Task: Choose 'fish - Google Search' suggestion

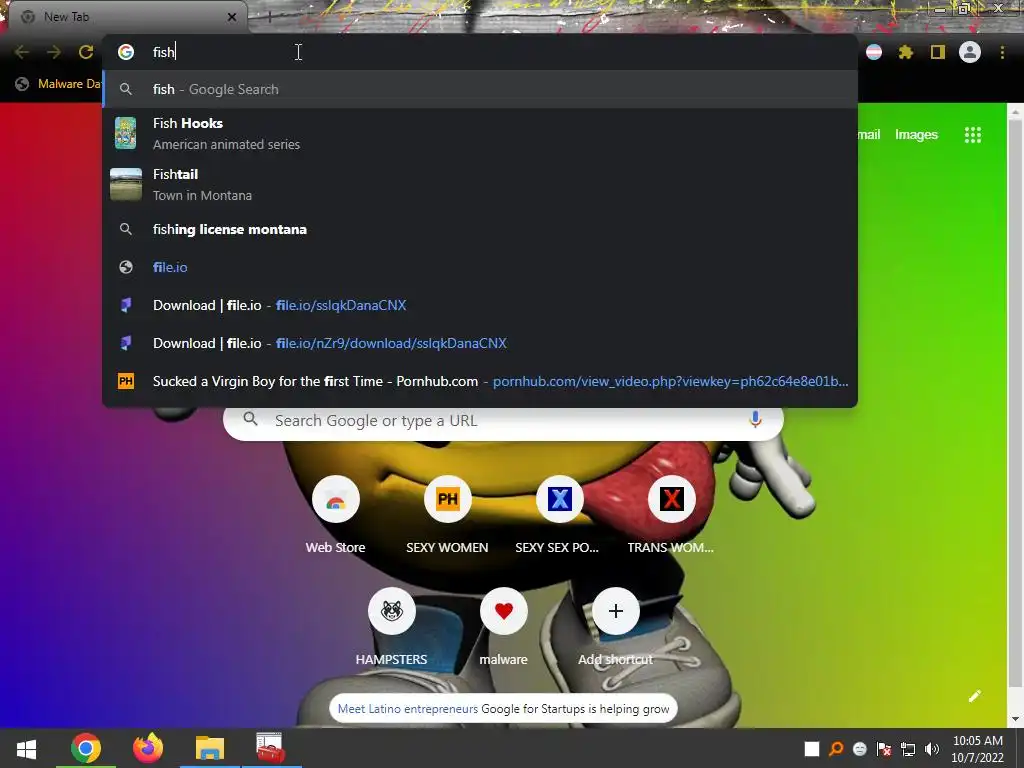Action: 480,89
